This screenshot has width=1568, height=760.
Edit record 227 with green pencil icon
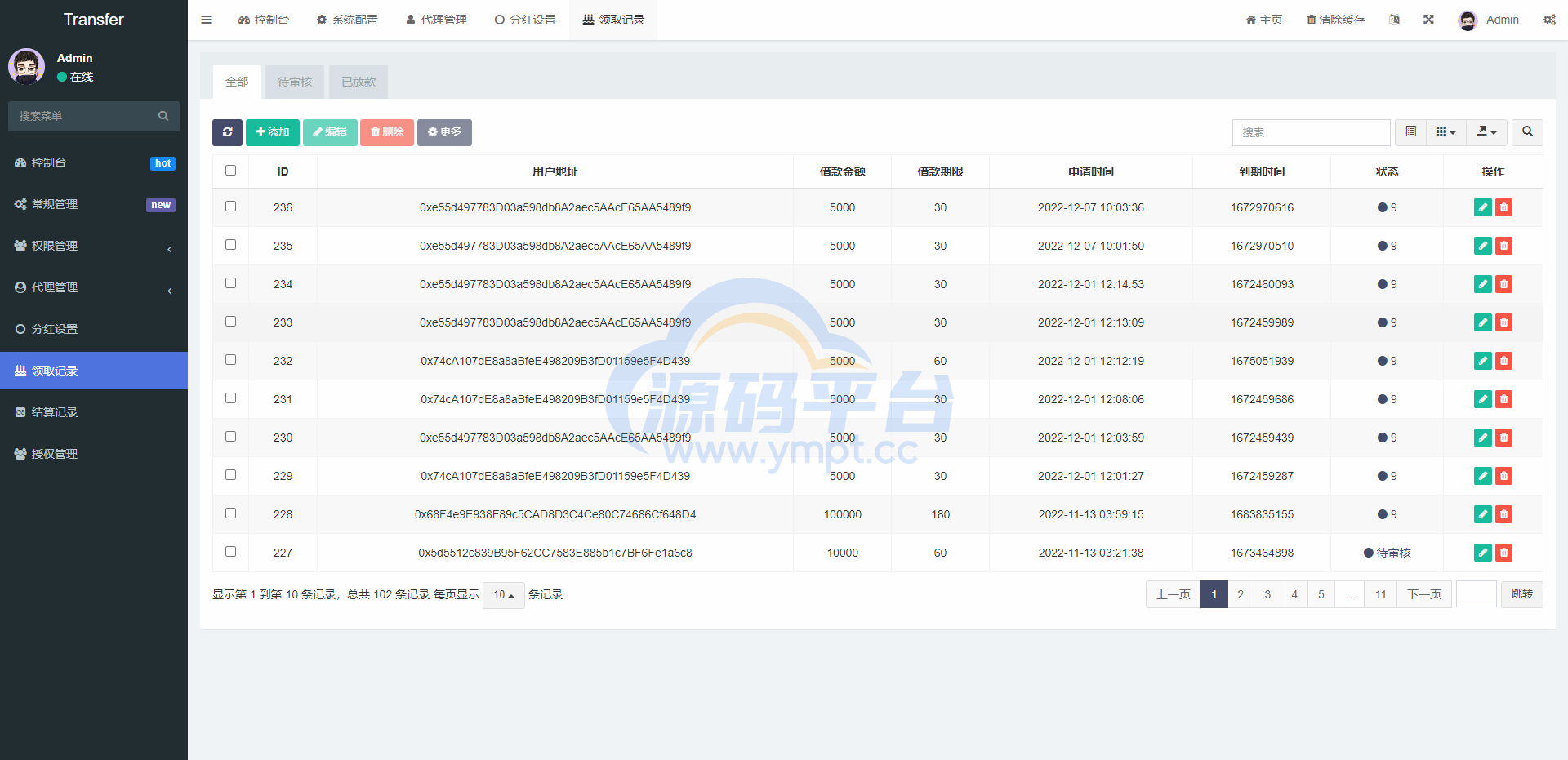tap(1483, 553)
